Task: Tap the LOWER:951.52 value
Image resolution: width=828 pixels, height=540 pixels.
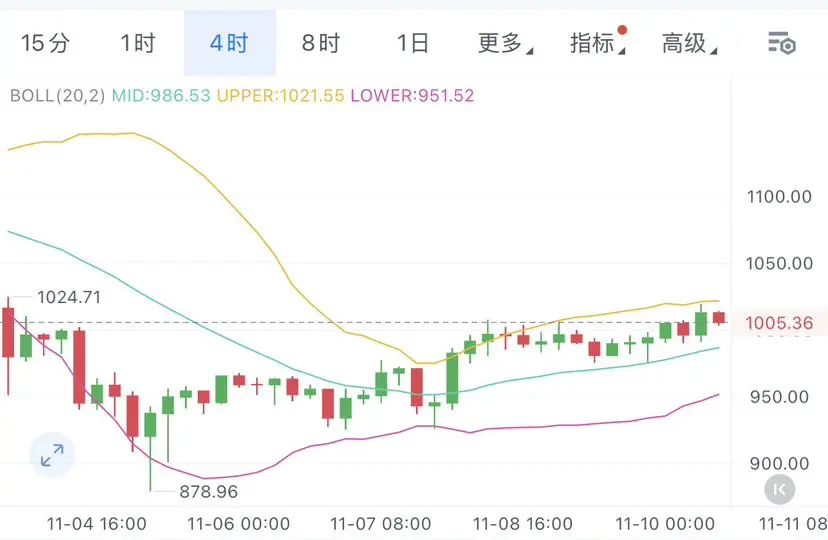Action: (412, 96)
